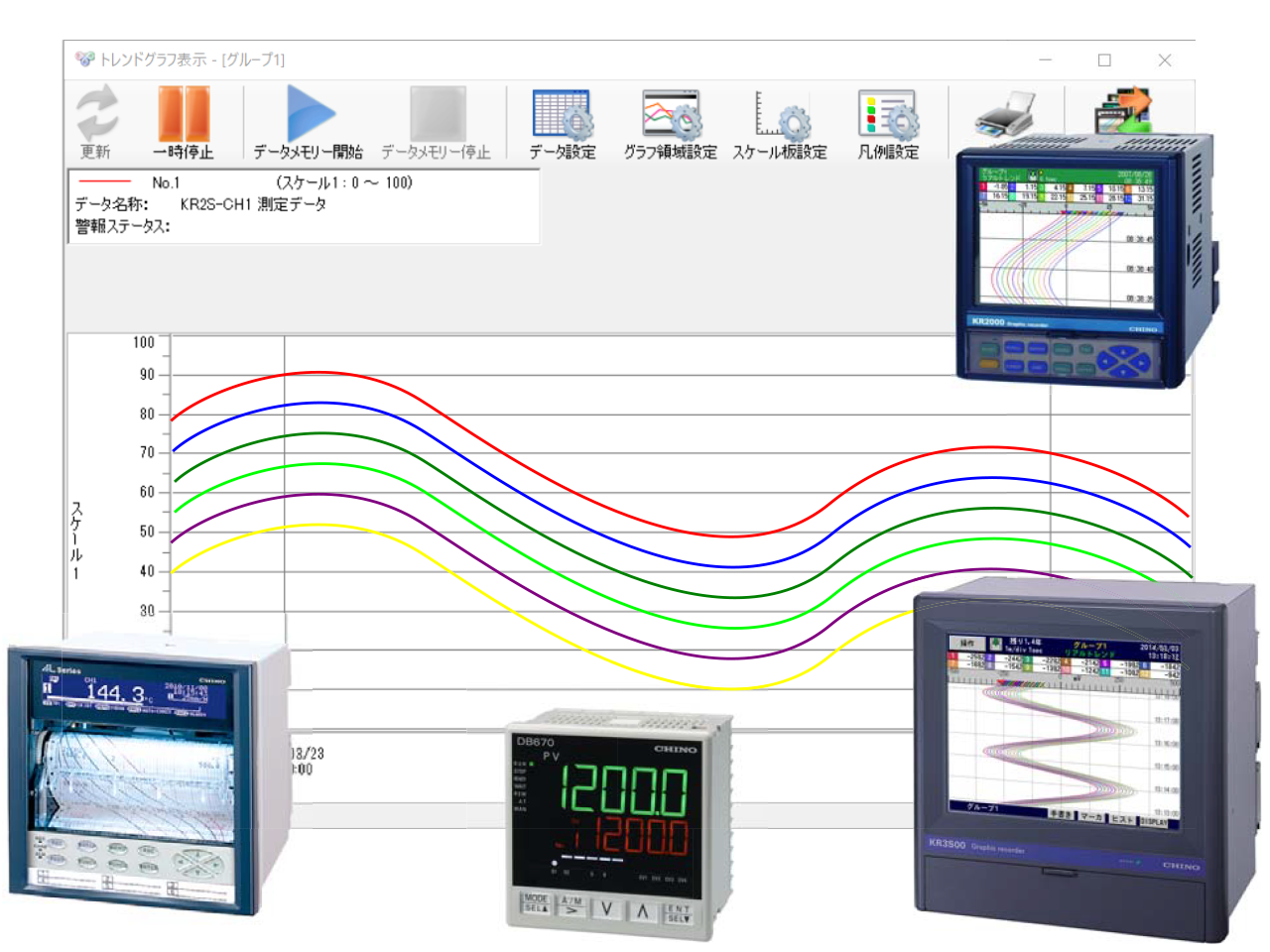Click the KR2S-CH1 測定データ legend entry
The image size is (1270, 952).
252,204
